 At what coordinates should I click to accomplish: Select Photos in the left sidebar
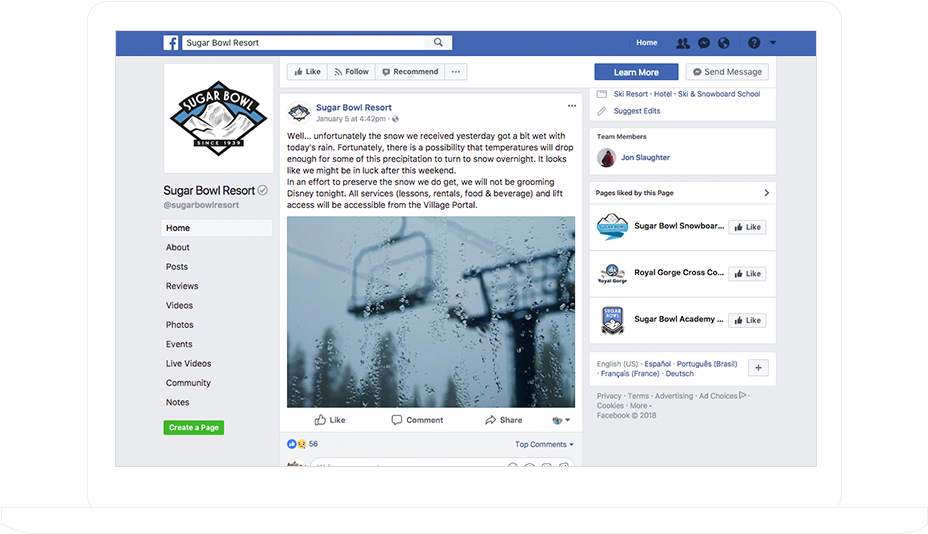pos(180,324)
